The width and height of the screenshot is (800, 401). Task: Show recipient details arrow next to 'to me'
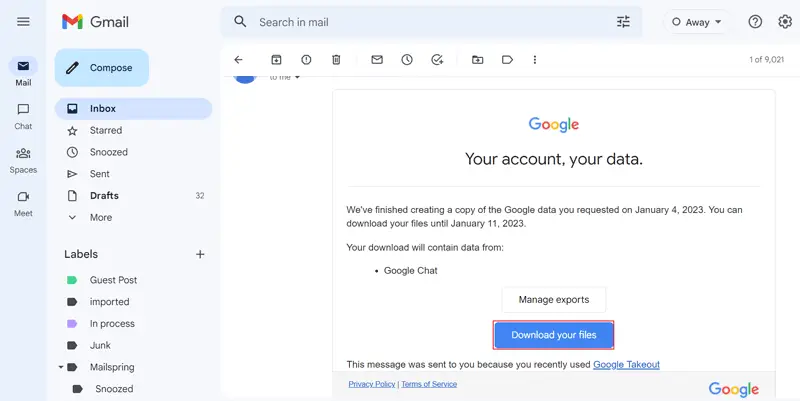pos(297,77)
